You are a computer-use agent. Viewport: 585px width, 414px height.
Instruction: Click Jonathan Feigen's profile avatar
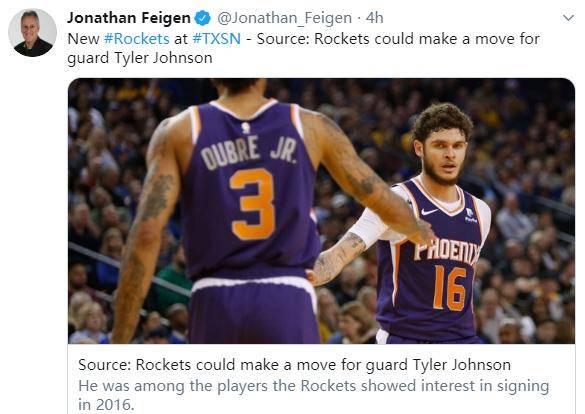[32, 33]
